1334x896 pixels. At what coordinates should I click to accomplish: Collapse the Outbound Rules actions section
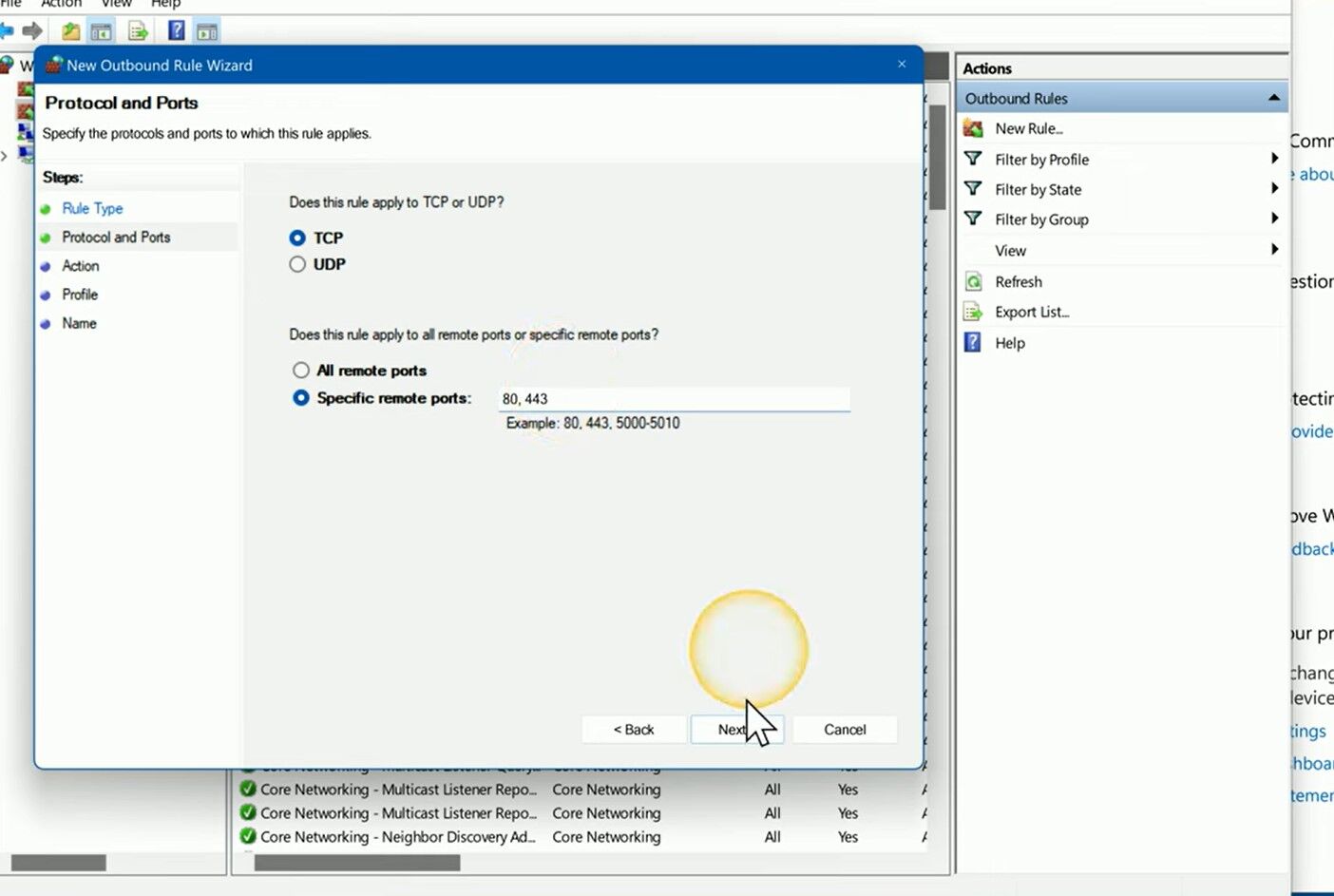1273,98
